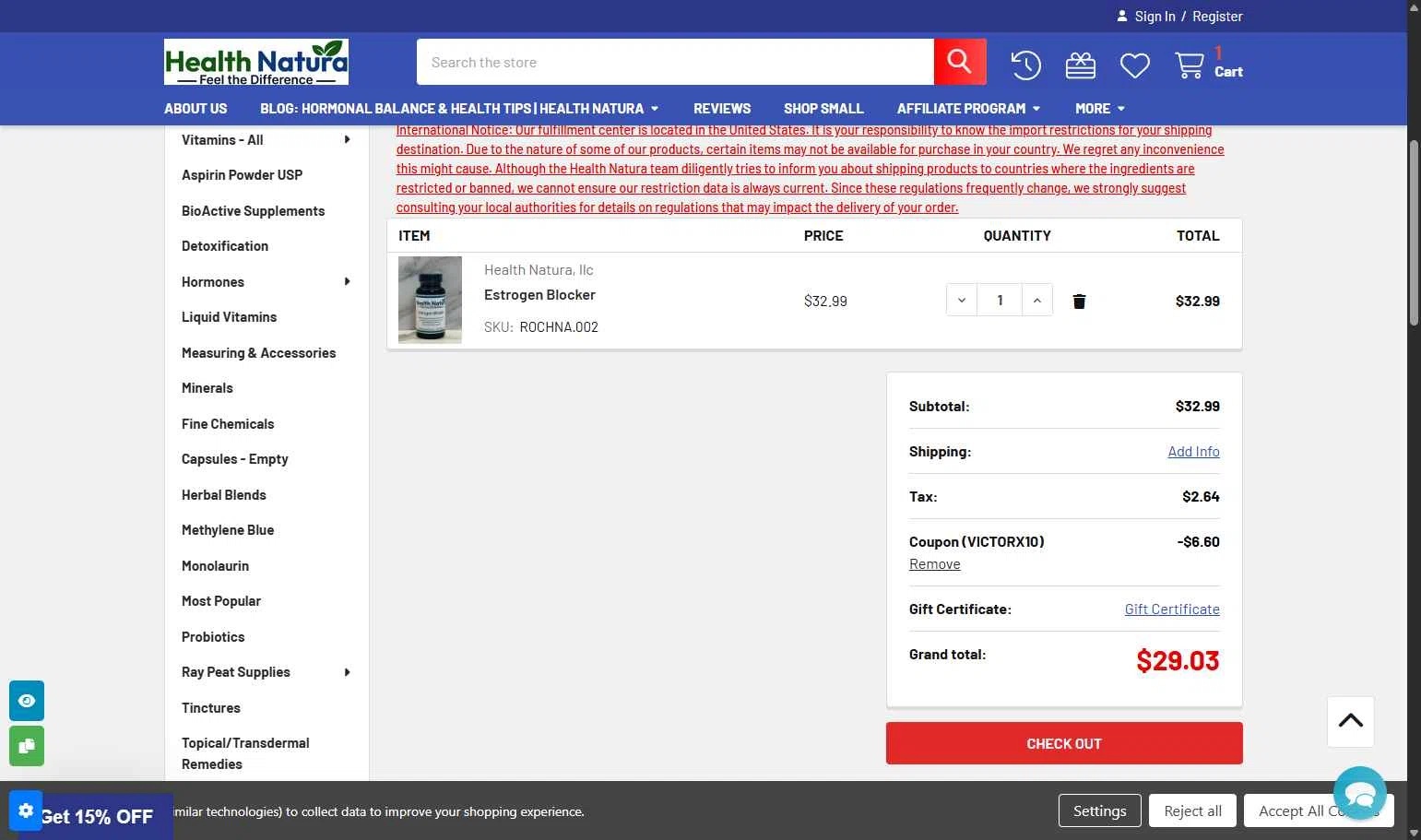Open Methylene Blue category
This screenshot has height=840, width=1421.
pyautogui.click(x=228, y=530)
